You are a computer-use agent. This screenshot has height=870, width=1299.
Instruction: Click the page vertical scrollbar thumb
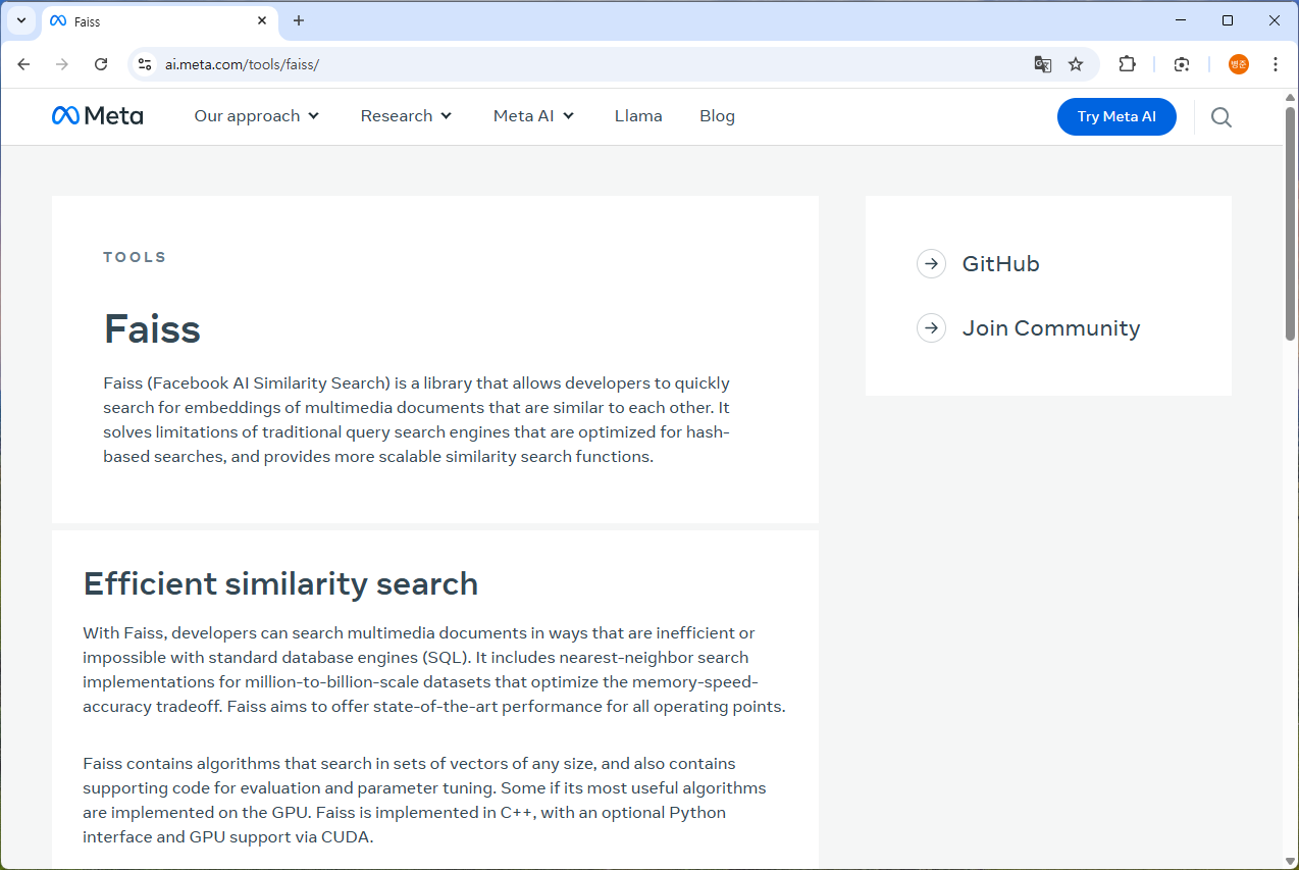point(1290,224)
